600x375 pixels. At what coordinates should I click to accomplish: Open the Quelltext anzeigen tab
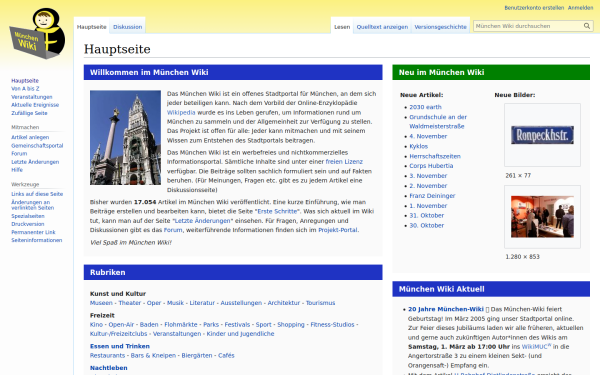pyautogui.click(x=382, y=27)
